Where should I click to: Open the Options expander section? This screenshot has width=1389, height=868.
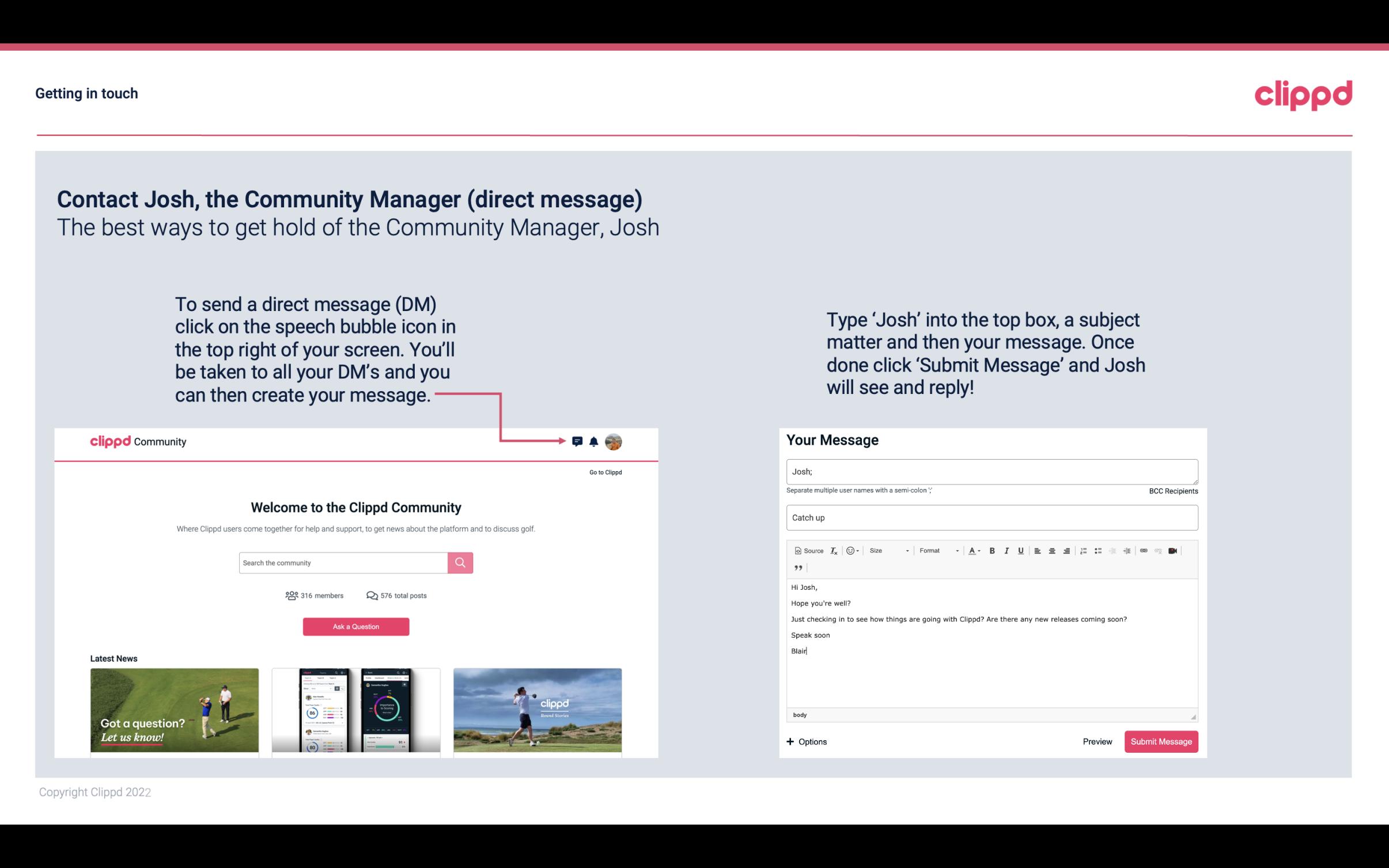pyautogui.click(x=806, y=741)
